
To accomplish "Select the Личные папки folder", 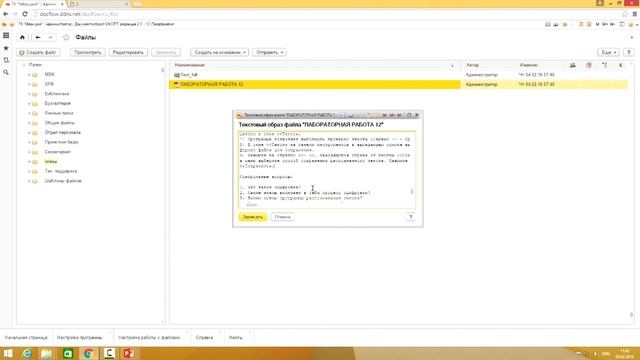I will pyautogui.click(x=59, y=113).
